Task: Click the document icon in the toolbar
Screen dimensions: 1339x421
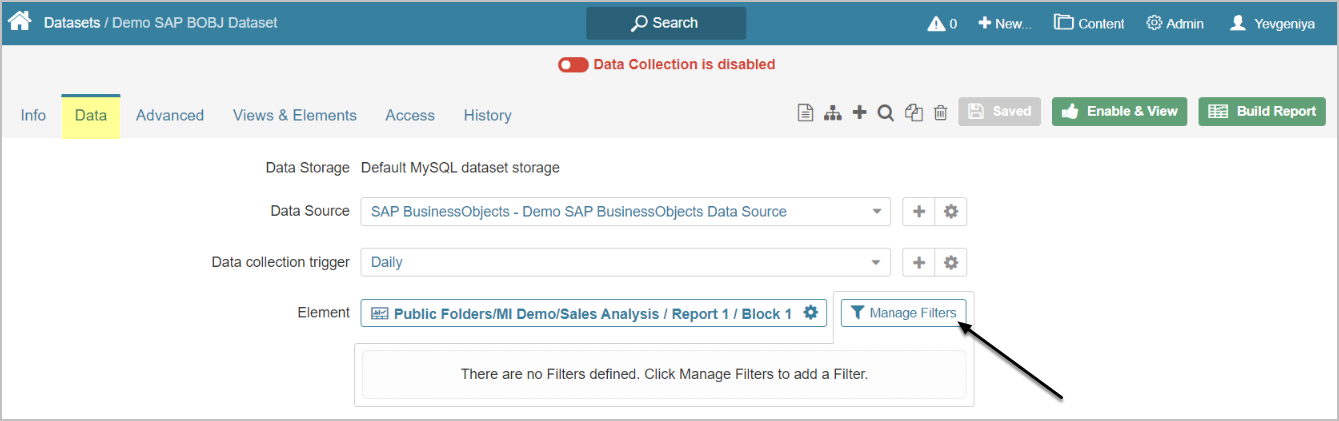Action: click(804, 113)
